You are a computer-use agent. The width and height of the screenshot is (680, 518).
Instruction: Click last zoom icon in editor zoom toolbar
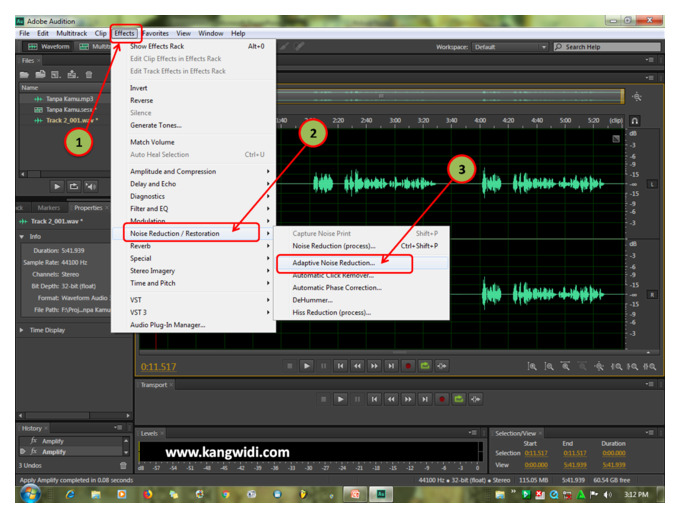[x=650, y=367]
